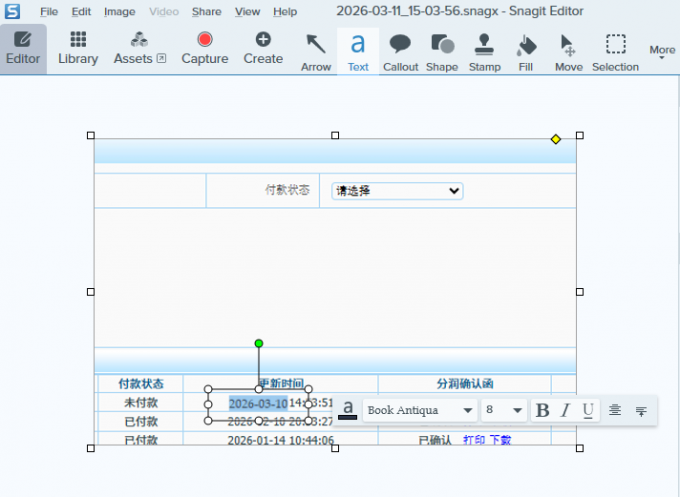This screenshot has width=680, height=497.
Task: Select the Stamp tool
Action: point(484,52)
